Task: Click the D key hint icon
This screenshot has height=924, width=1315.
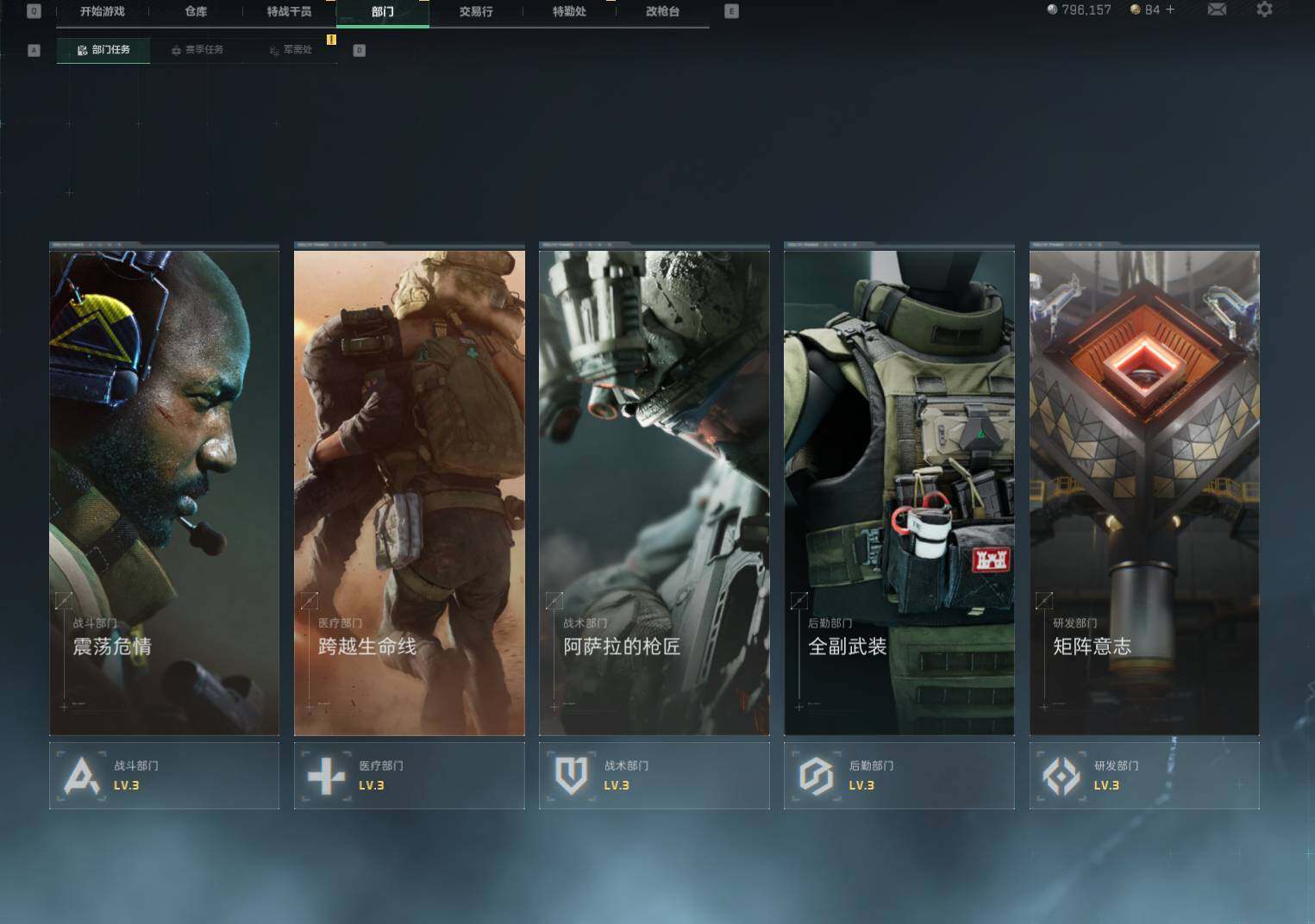Action: pos(360,50)
